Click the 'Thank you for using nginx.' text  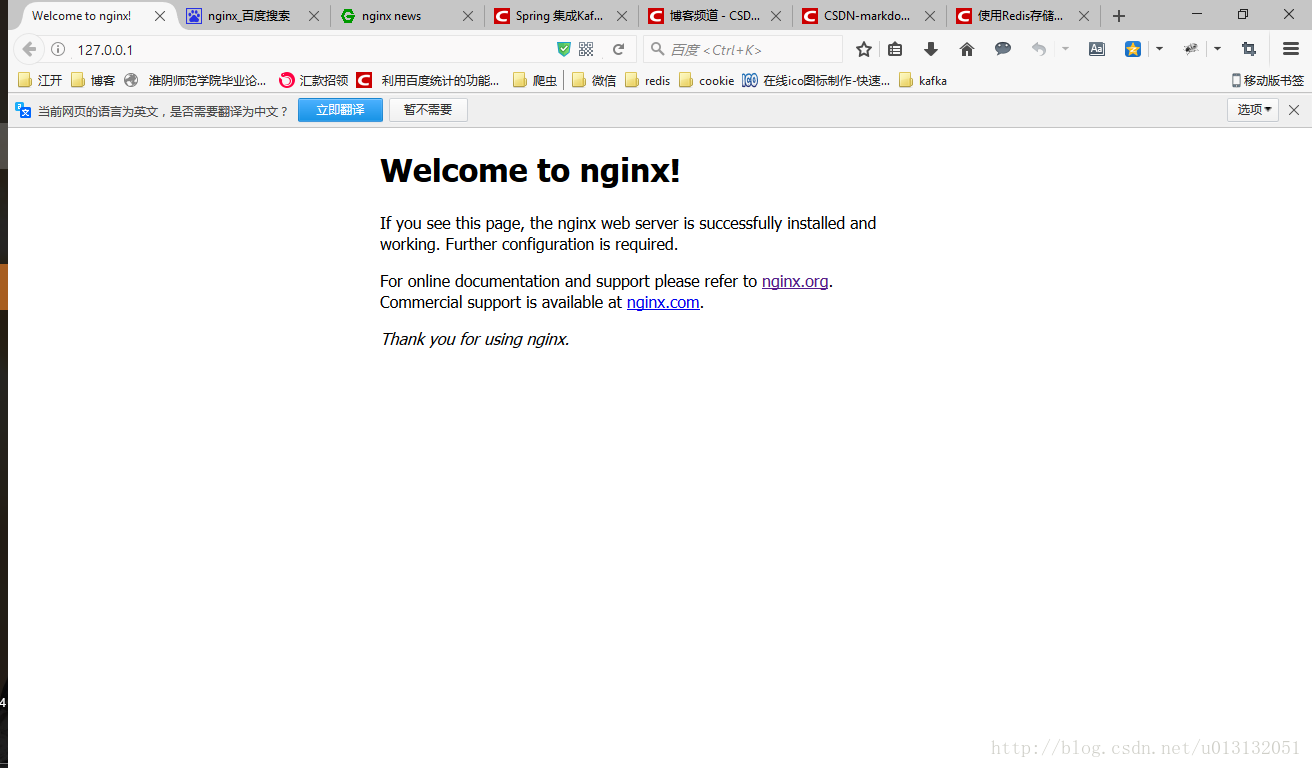(475, 340)
